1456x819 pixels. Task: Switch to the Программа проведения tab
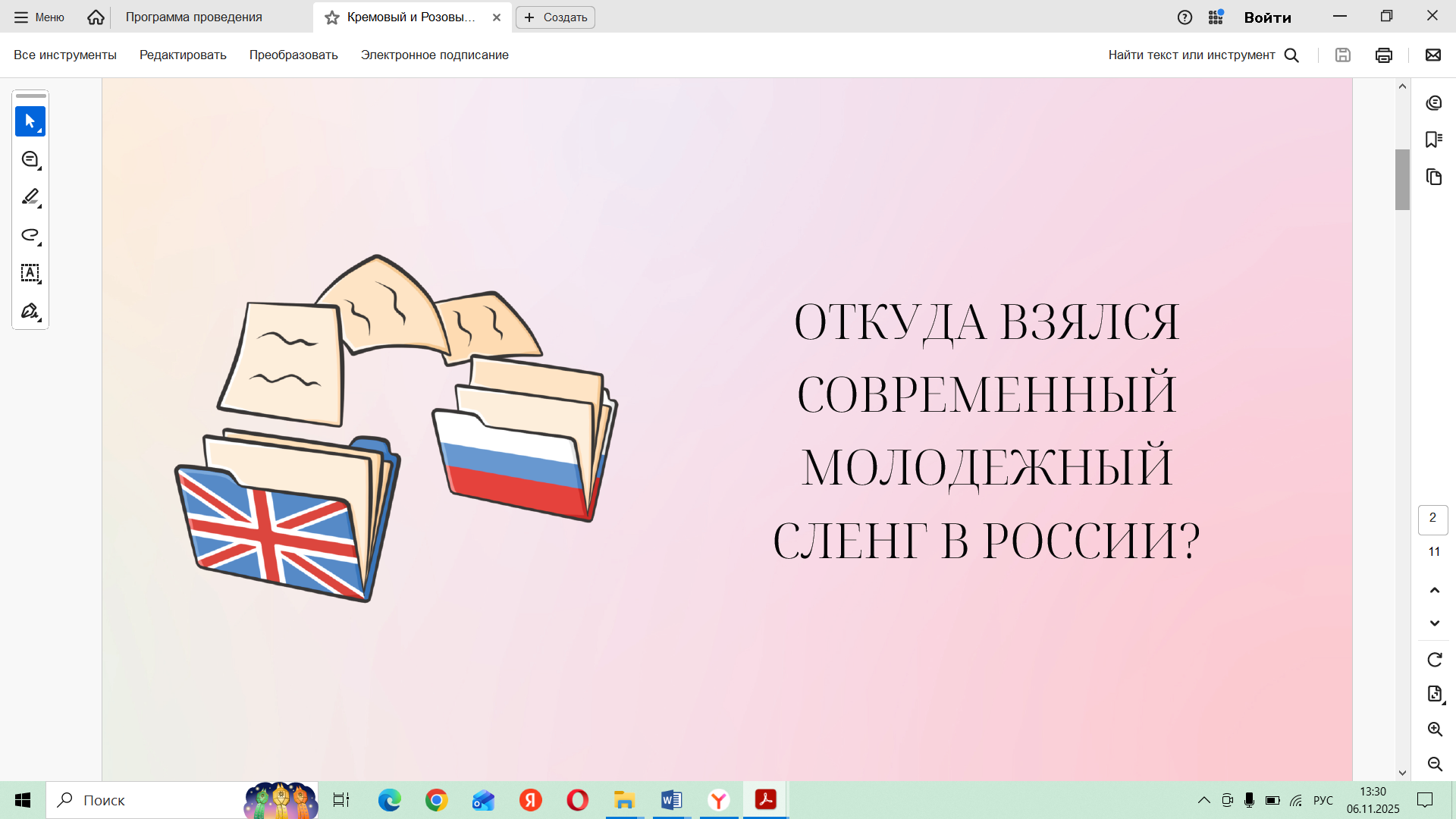[x=194, y=17]
